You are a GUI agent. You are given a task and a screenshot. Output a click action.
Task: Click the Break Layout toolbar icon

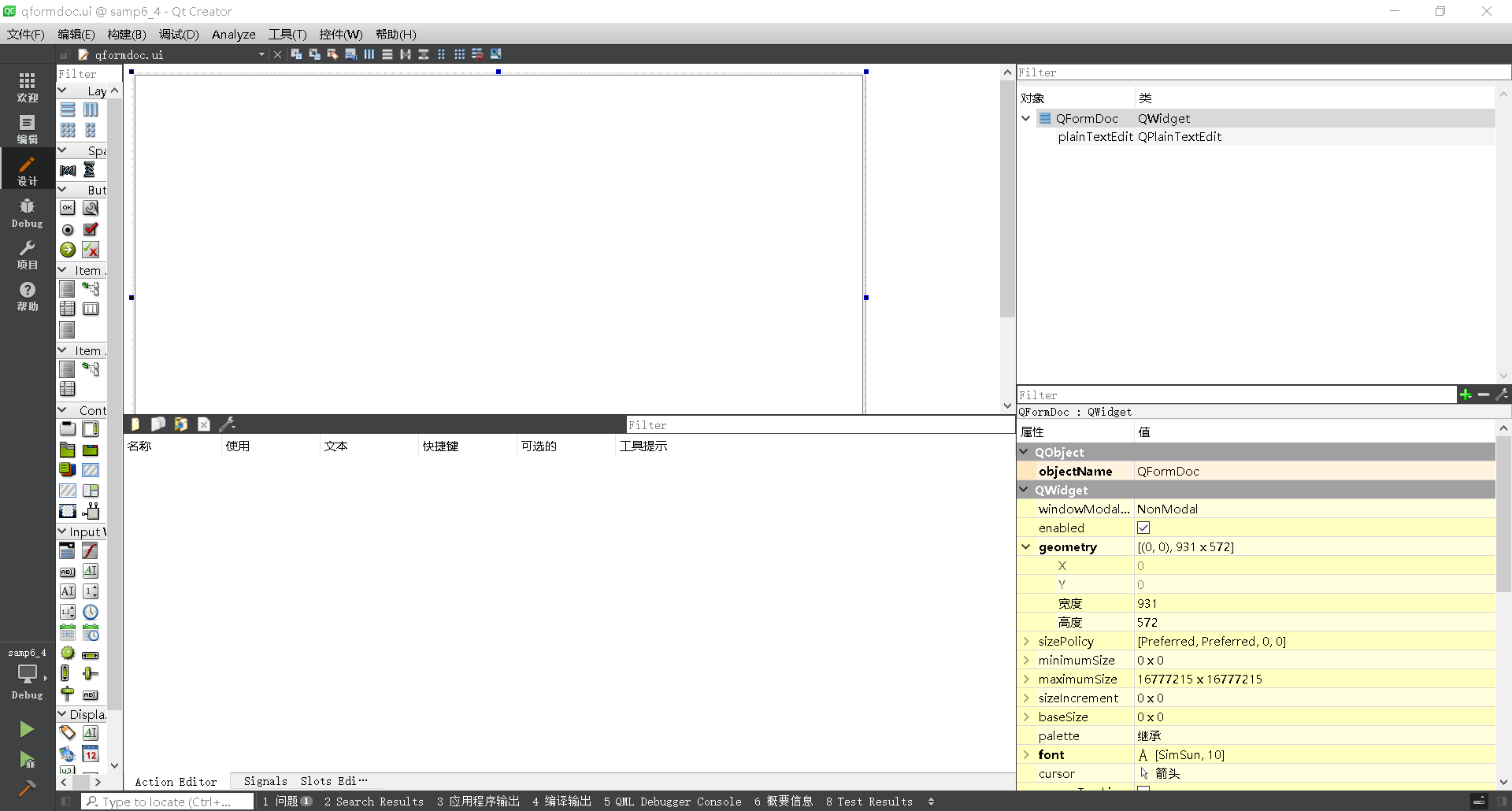[x=477, y=54]
